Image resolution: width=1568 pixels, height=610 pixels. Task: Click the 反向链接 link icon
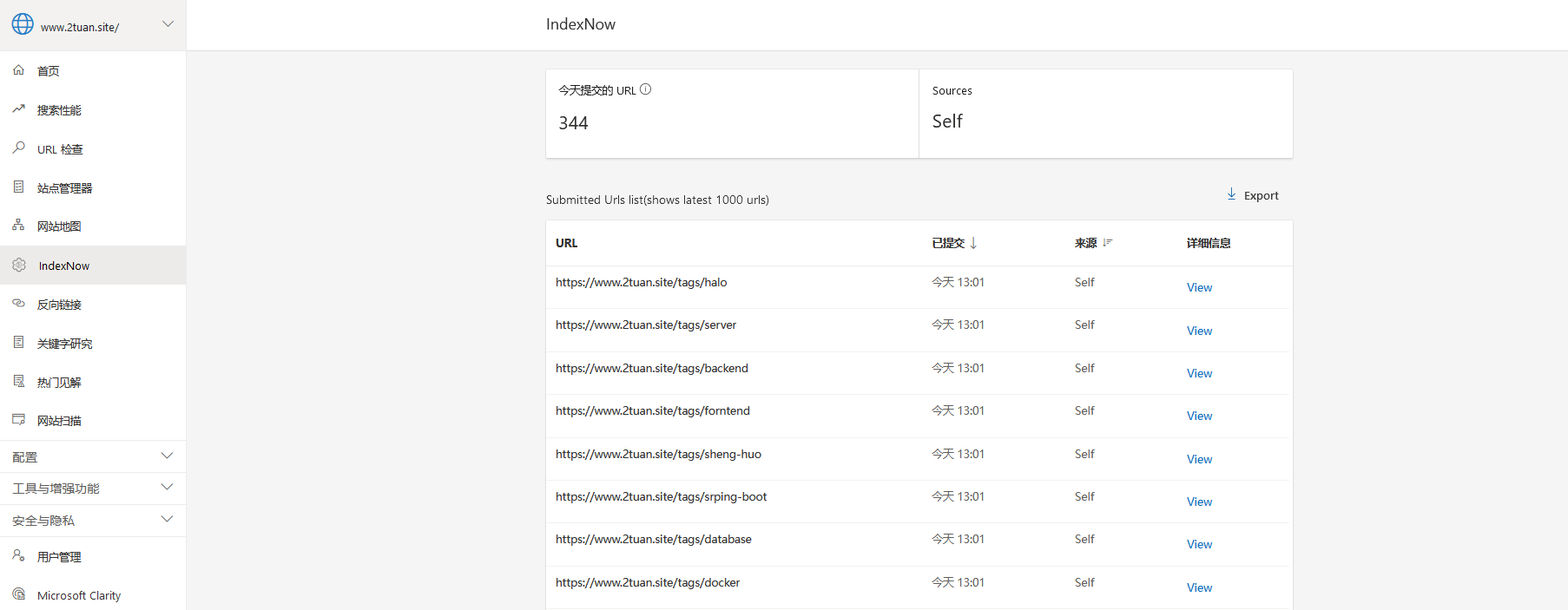coord(18,304)
